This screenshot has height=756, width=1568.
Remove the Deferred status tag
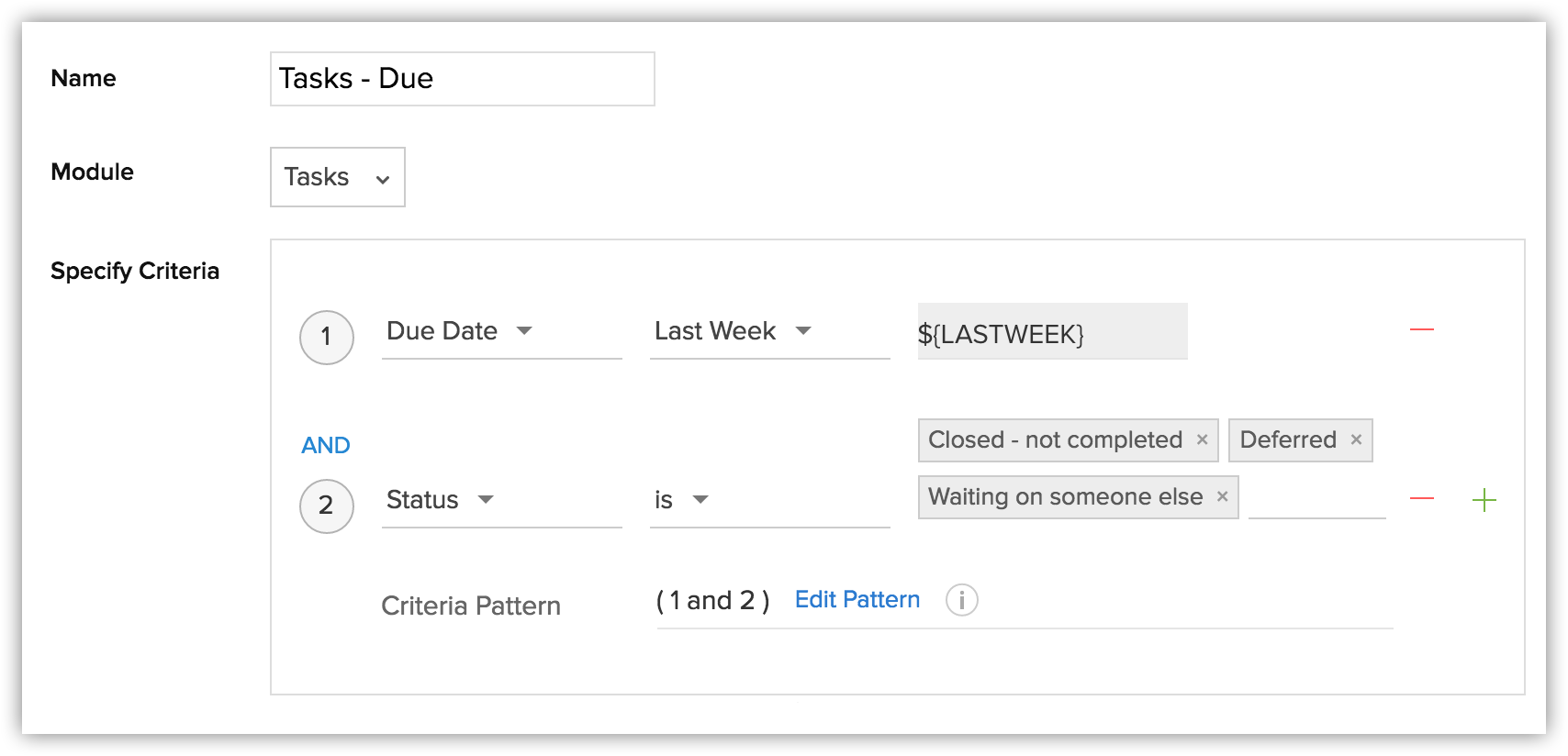click(x=1356, y=439)
